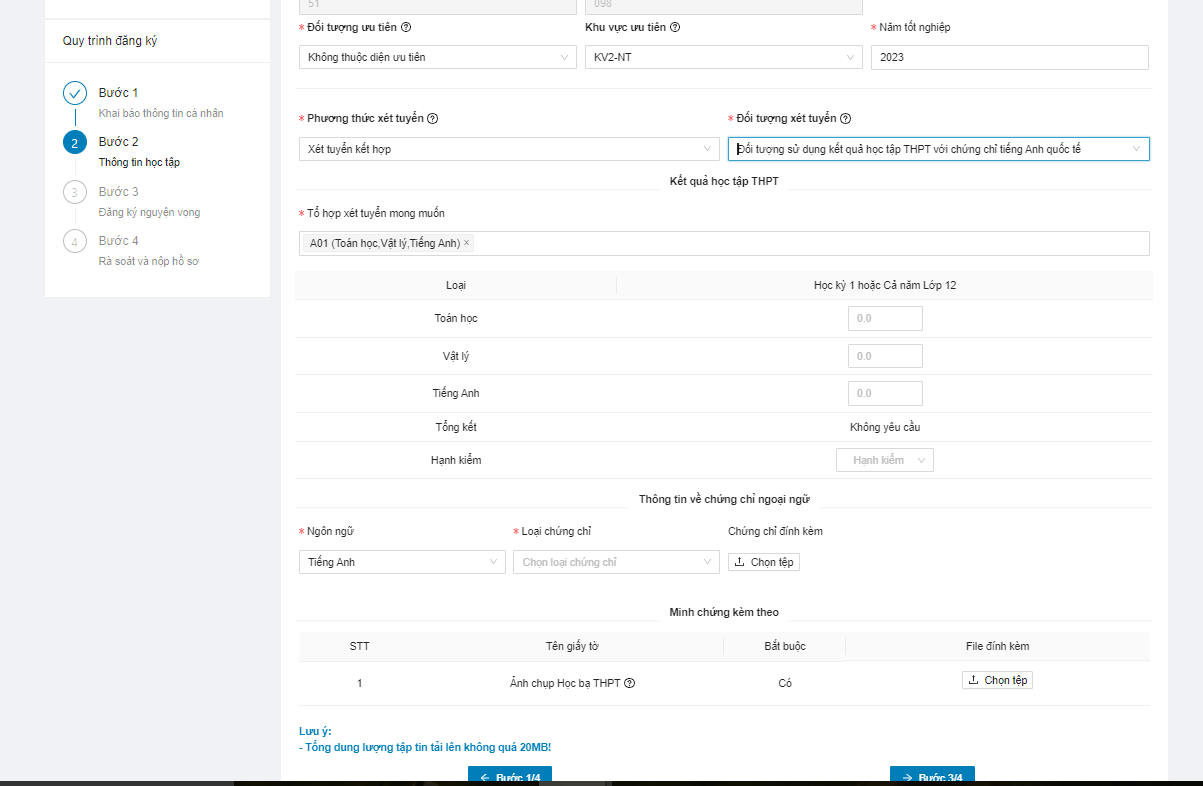Remove the A01 combination tag
This screenshot has height=786, width=1203.
point(466,243)
